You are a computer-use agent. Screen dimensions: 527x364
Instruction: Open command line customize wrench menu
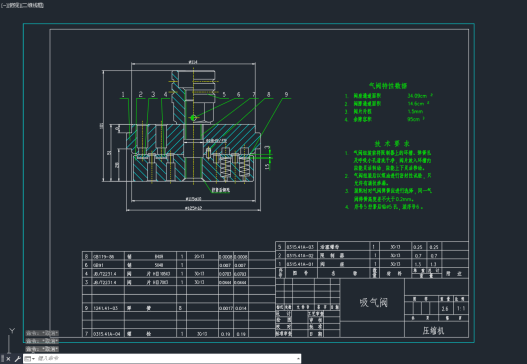pyautogui.click(x=18, y=359)
